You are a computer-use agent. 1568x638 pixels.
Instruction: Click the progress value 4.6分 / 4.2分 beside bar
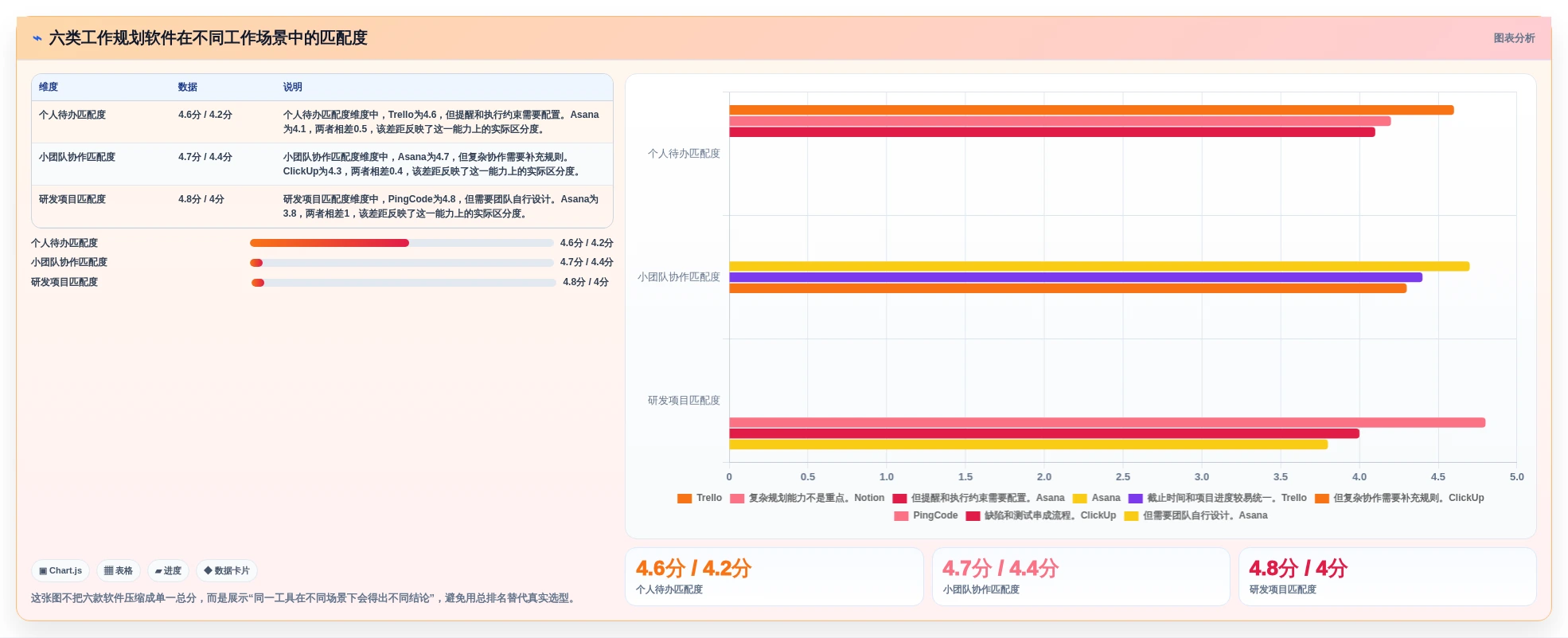coord(587,243)
